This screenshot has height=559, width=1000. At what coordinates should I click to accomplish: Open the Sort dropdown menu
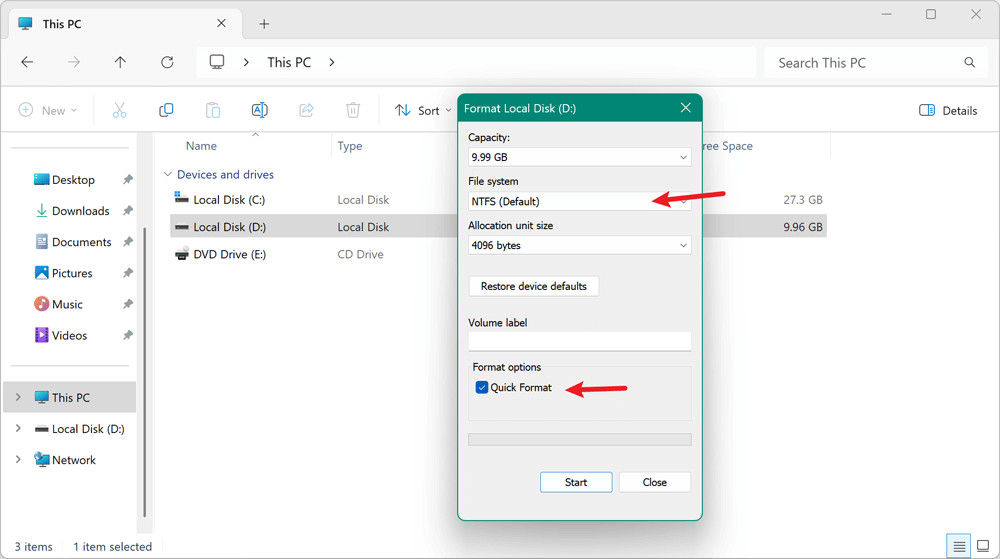click(422, 110)
